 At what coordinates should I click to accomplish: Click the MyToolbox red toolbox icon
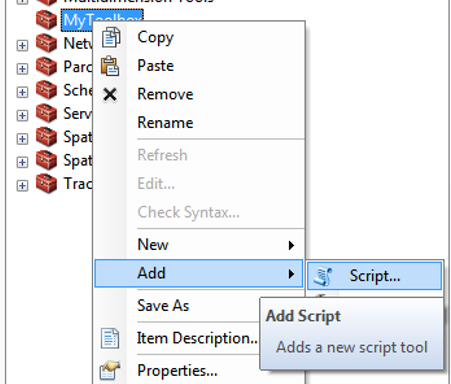[46, 20]
